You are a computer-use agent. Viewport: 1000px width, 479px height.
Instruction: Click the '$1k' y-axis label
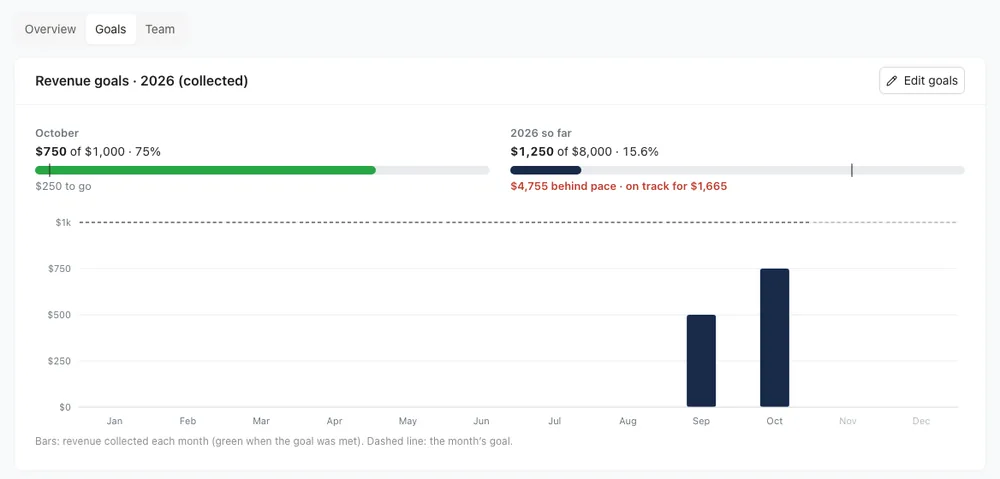tap(62, 222)
